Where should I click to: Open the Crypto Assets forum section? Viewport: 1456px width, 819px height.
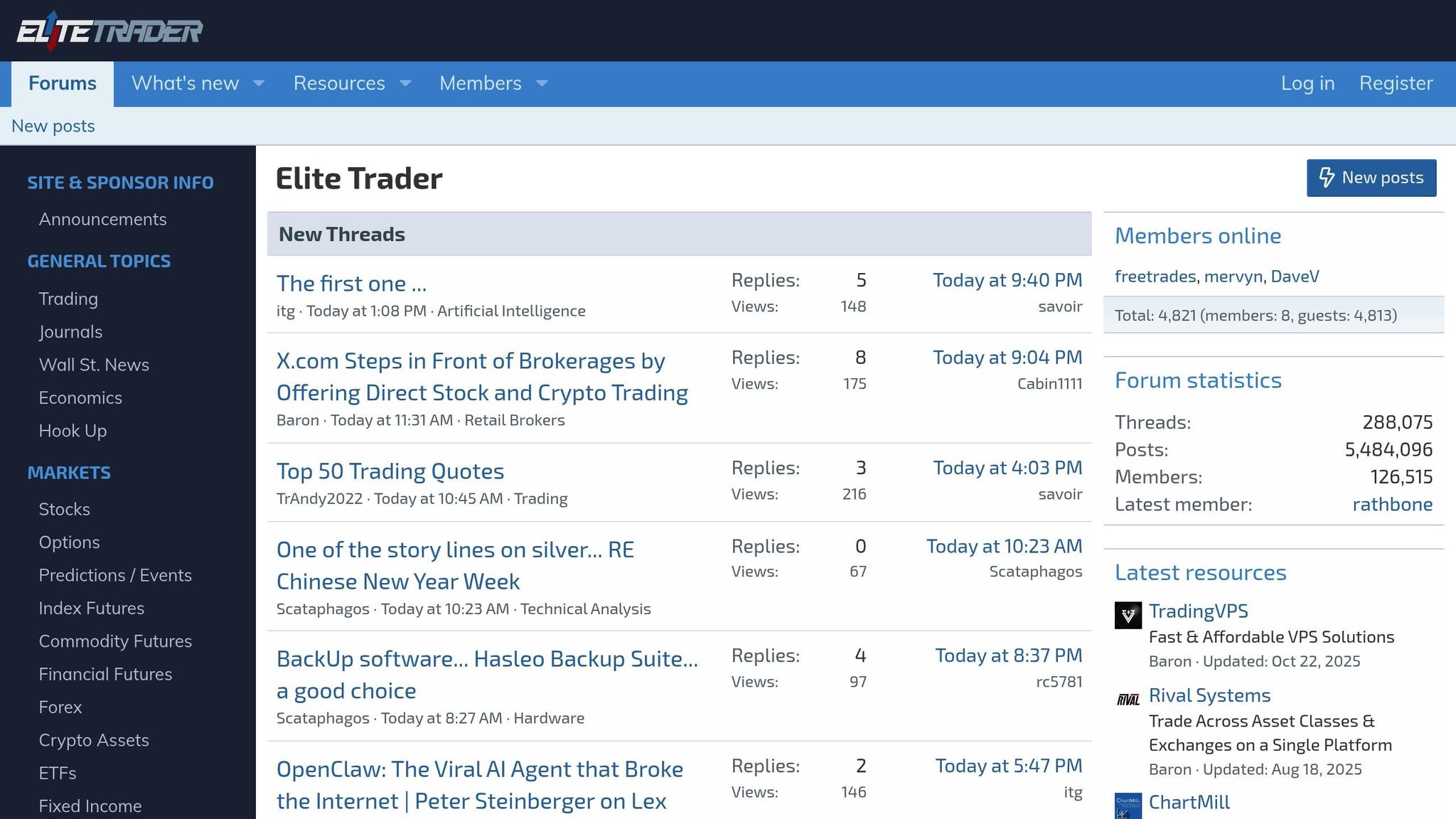93,740
